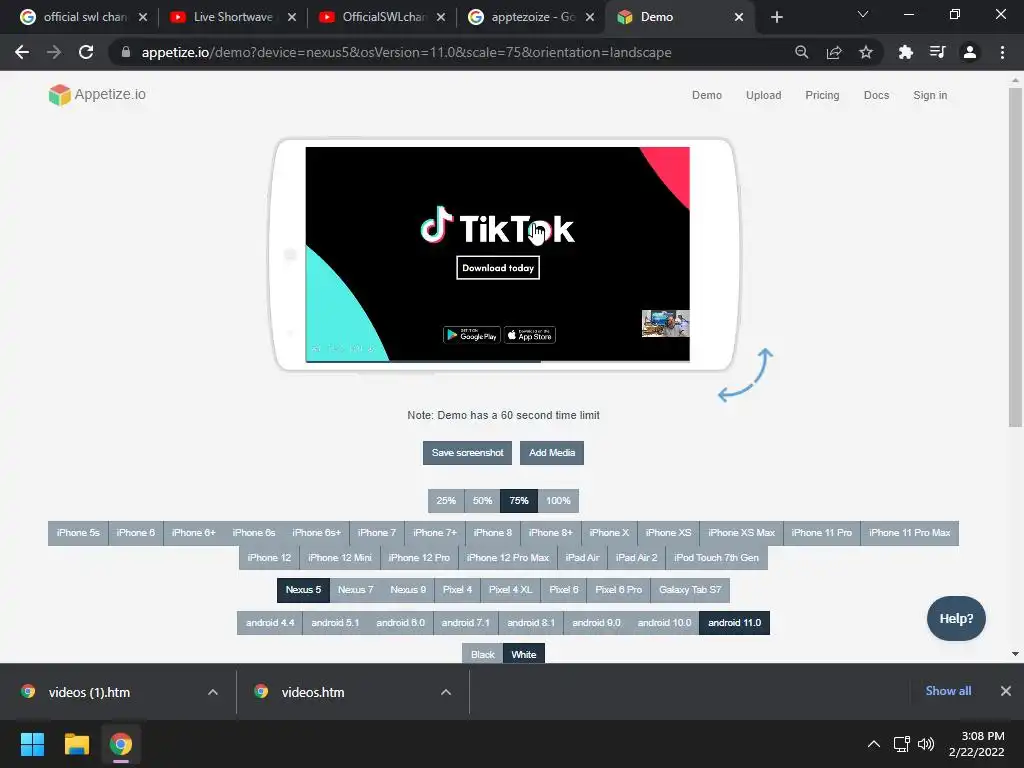Screen dimensions: 1024x768
Task: Set scale to 100%
Action: point(558,501)
